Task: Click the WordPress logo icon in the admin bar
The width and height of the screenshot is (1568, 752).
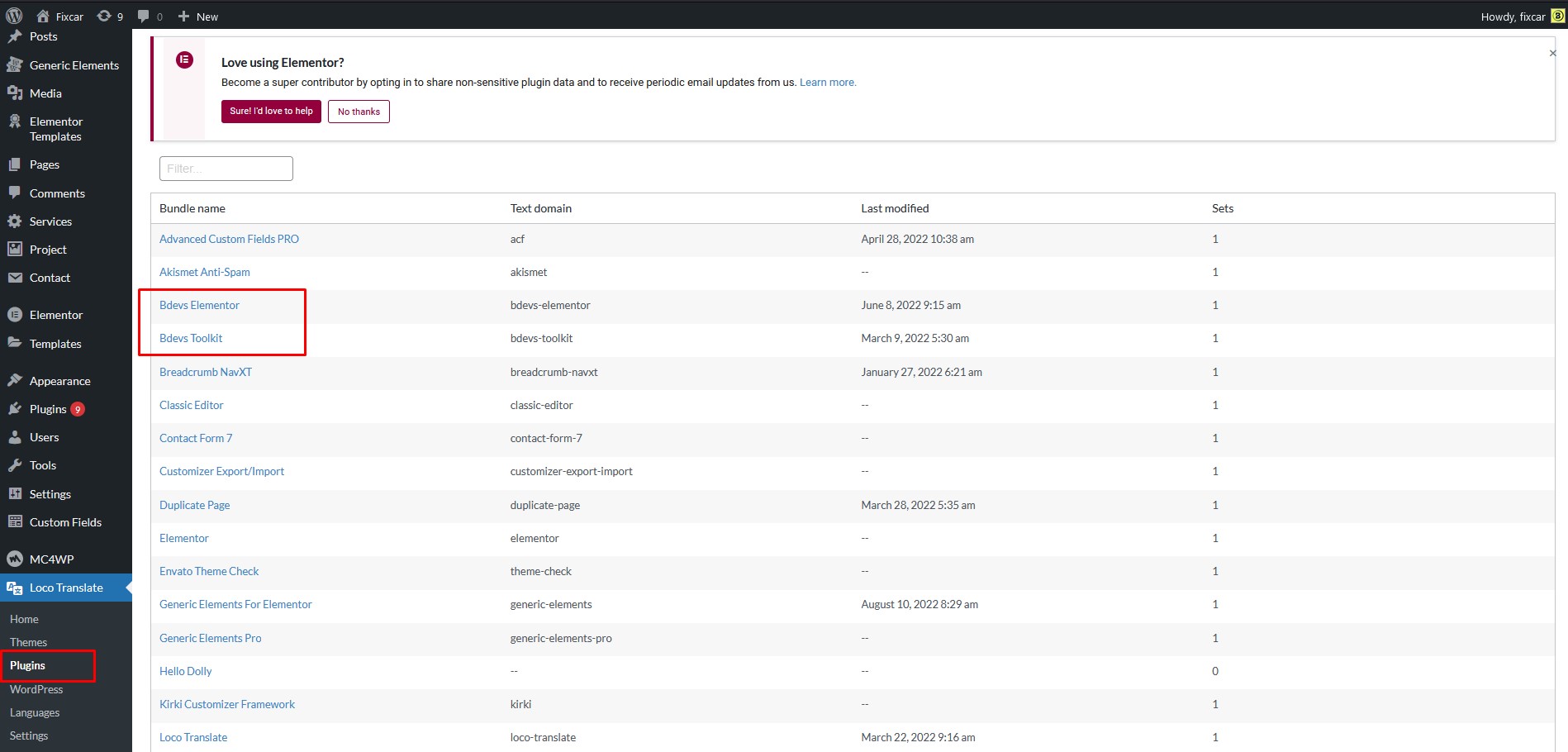Action: pyautogui.click(x=14, y=16)
